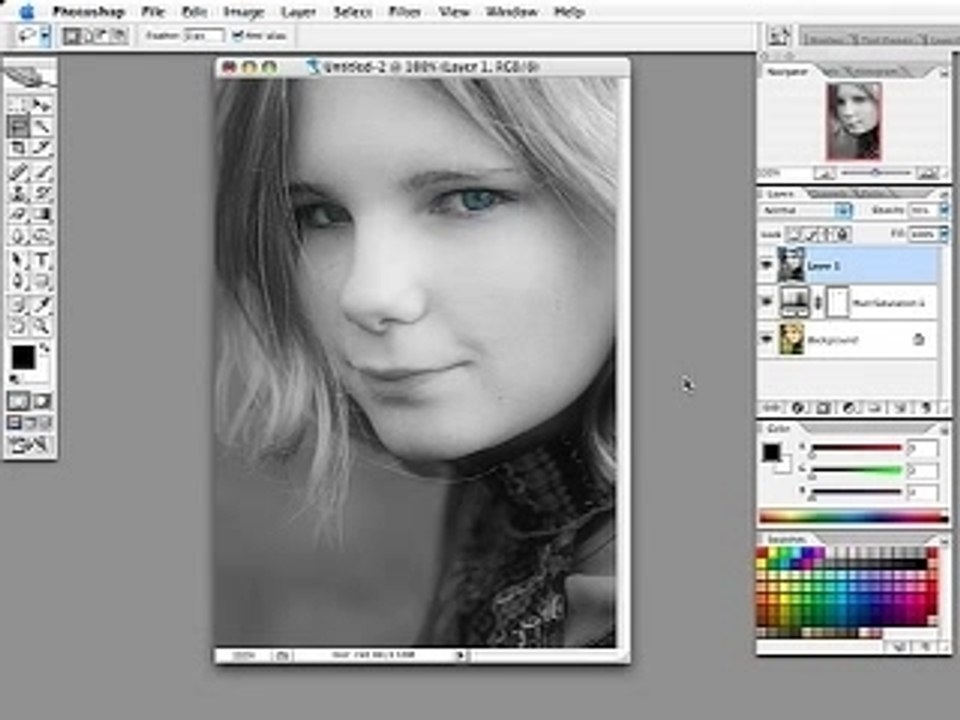The image size is (960, 720).
Task: Add layer mask in Layers panel
Action: pos(823,408)
